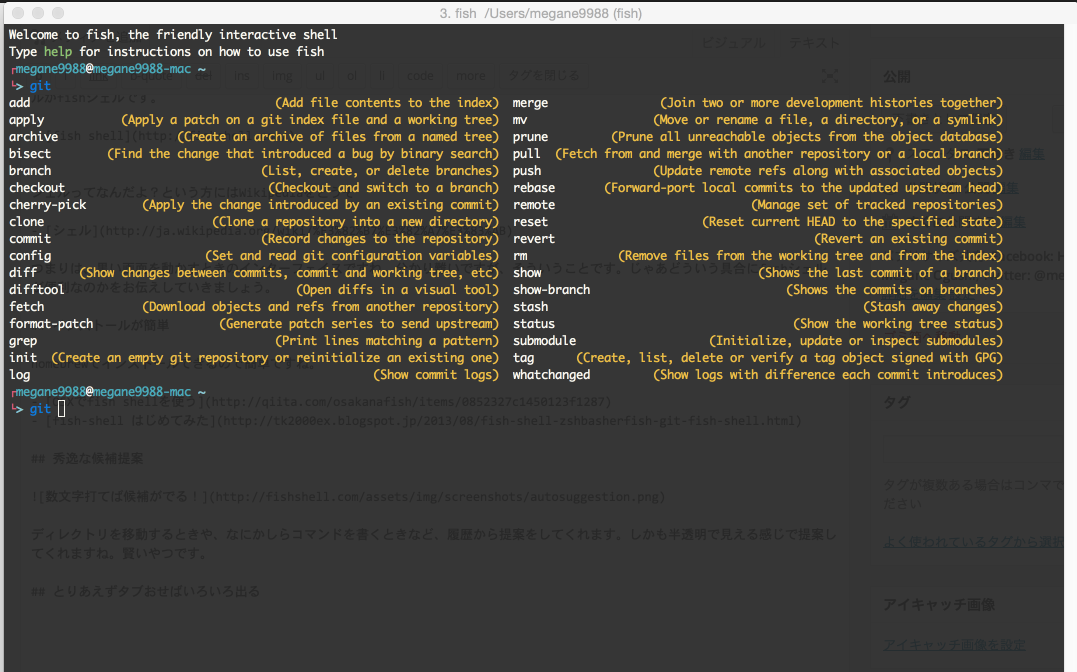1077x672 pixels.
Task: Select the 'difftool' git completion
Action: pyautogui.click(x=36, y=290)
